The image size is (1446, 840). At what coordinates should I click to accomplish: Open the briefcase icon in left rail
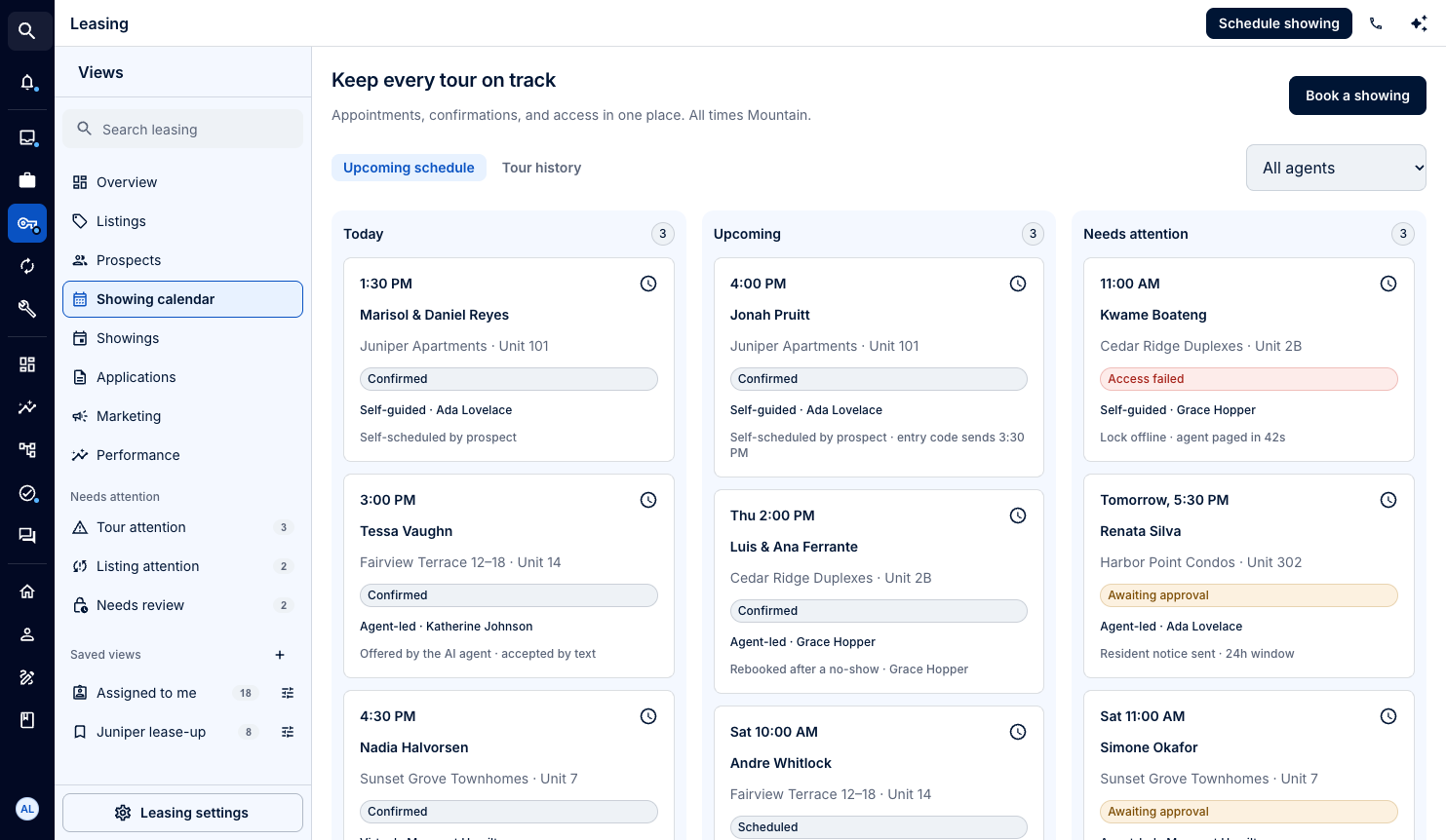[x=27, y=180]
